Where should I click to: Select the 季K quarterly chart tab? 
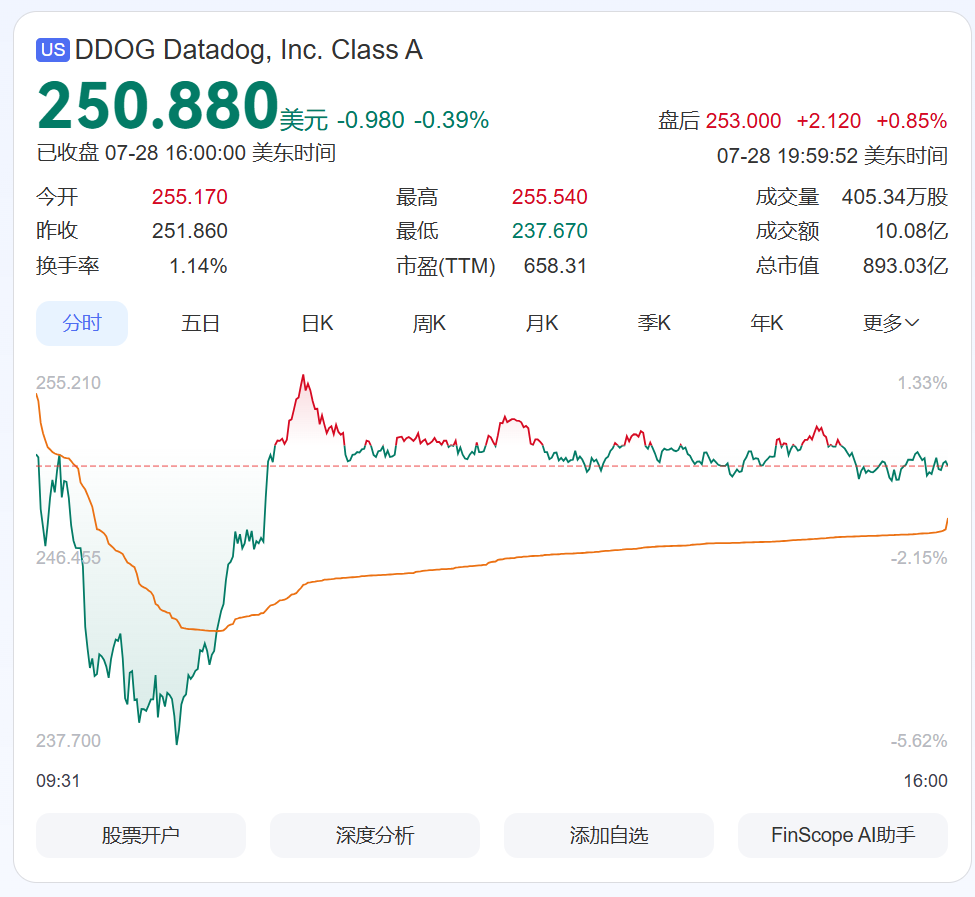tap(654, 323)
